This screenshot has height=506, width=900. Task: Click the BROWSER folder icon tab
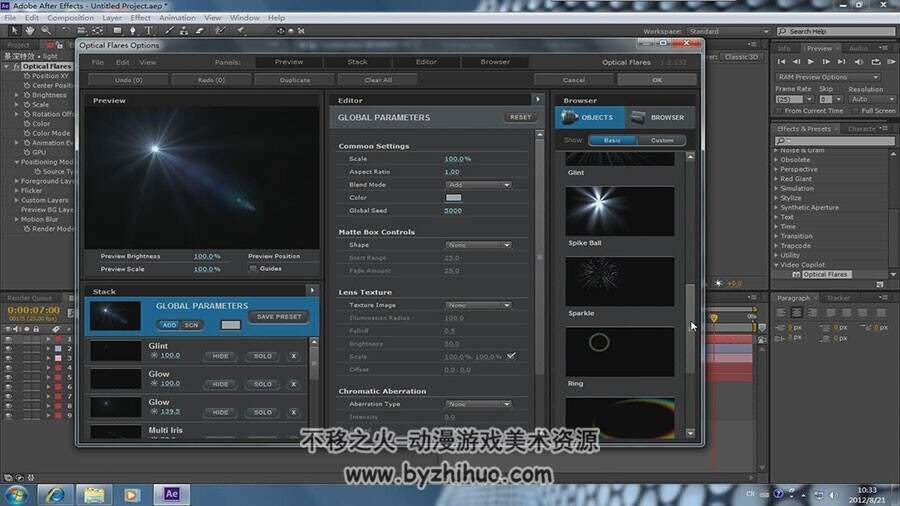pos(659,117)
